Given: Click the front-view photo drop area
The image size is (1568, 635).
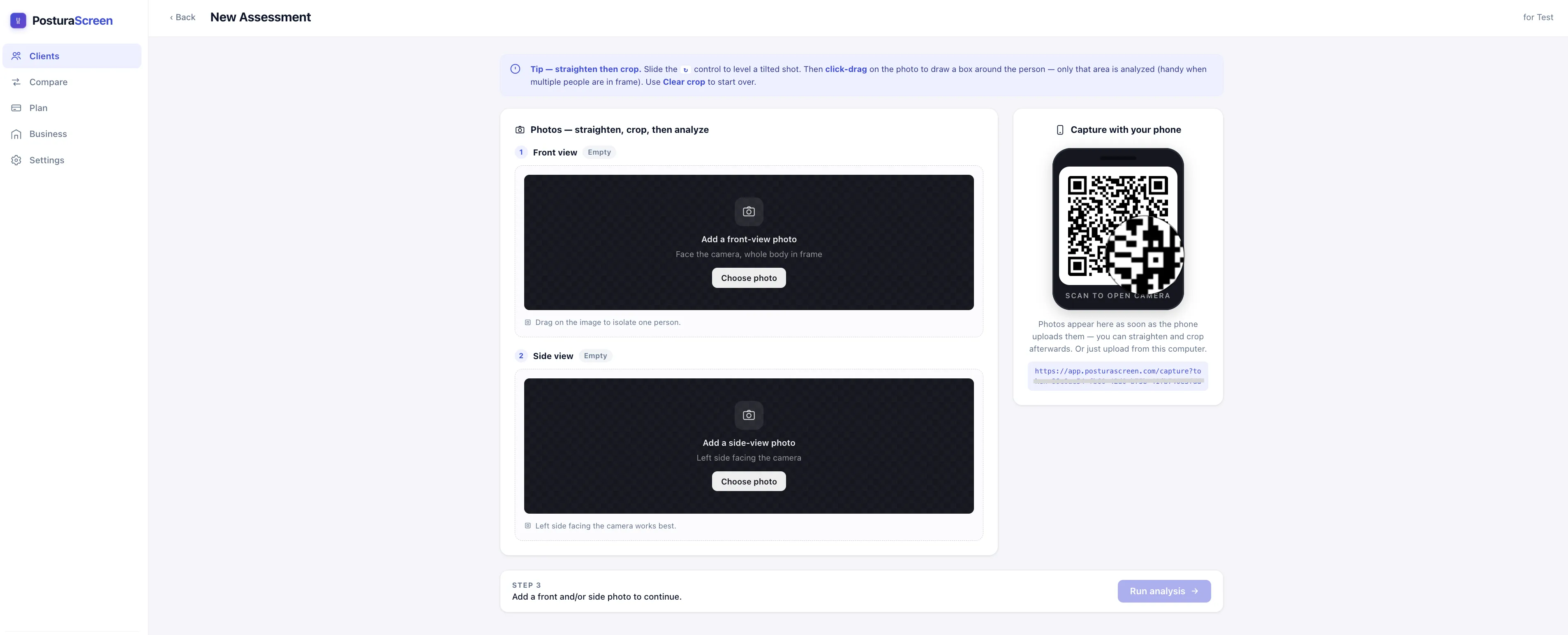Looking at the screenshot, I should [749, 242].
